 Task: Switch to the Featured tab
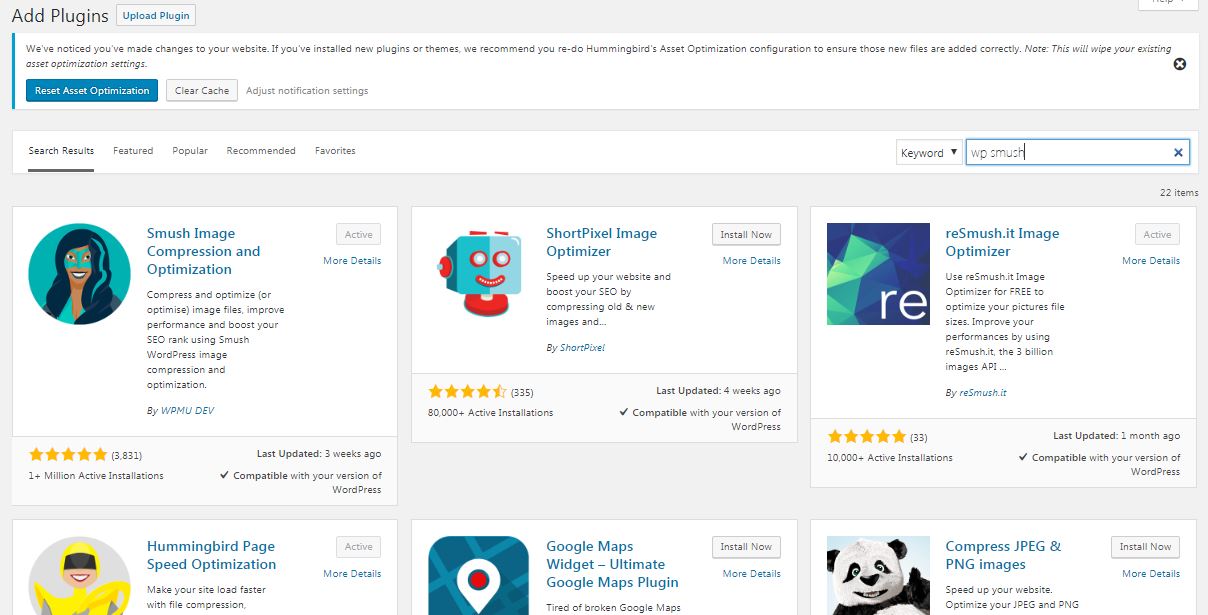click(x=133, y=150)
